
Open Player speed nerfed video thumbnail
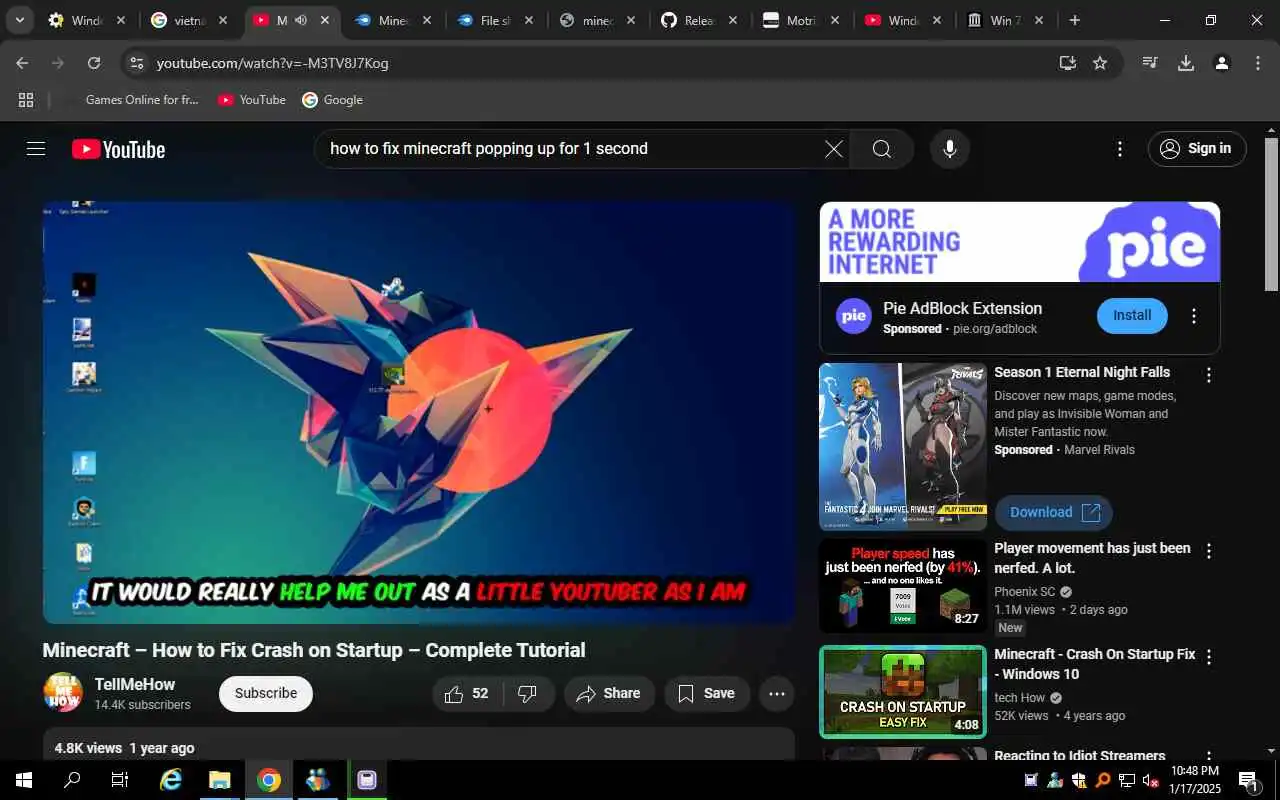pyautogui.click(x=903, y=586)
